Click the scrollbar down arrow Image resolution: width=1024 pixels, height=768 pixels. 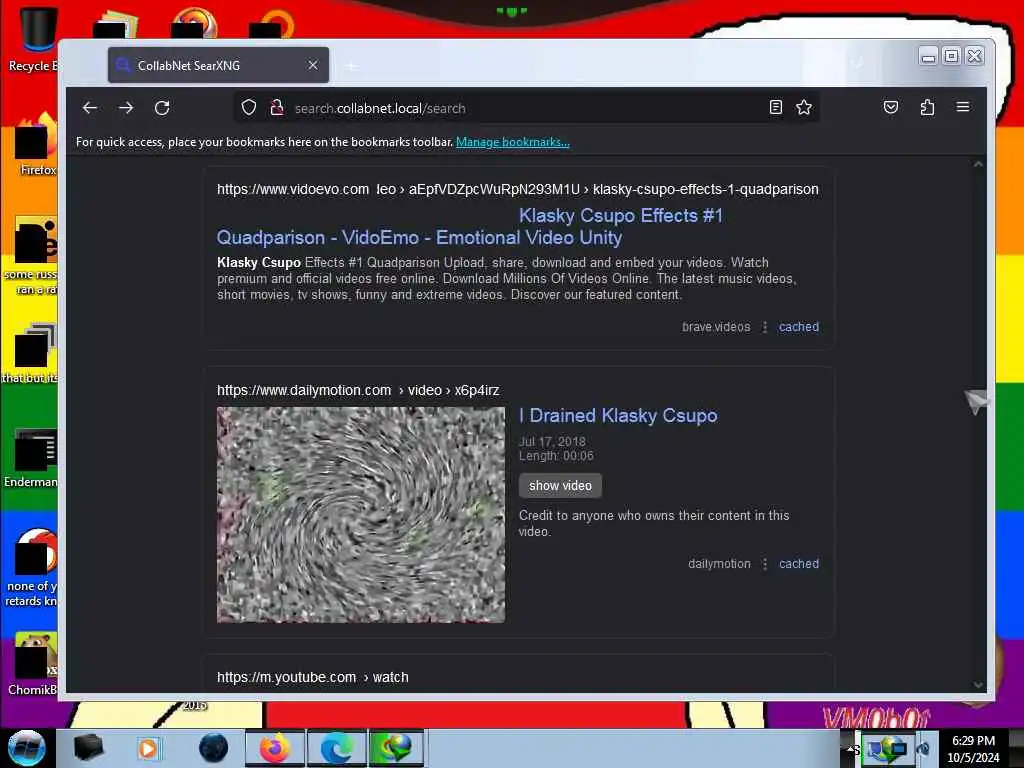(978, 684)
